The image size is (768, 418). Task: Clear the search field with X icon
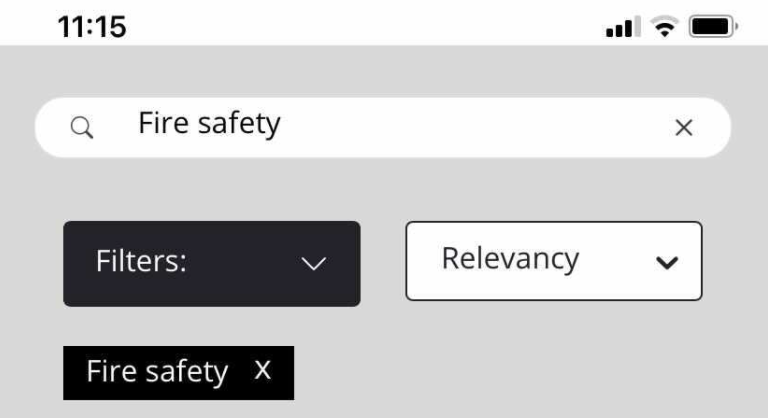point(684,127)
